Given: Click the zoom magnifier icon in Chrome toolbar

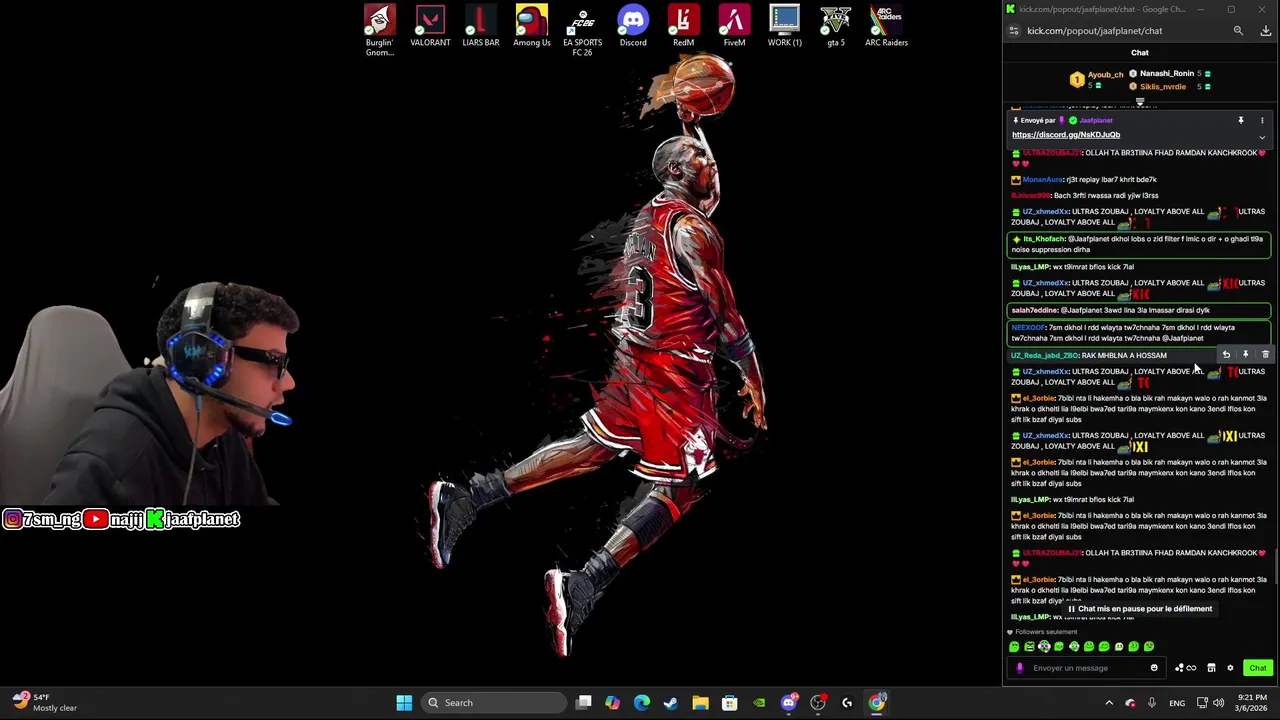Looking at the screenshot, I should [x=1238, y=31].
